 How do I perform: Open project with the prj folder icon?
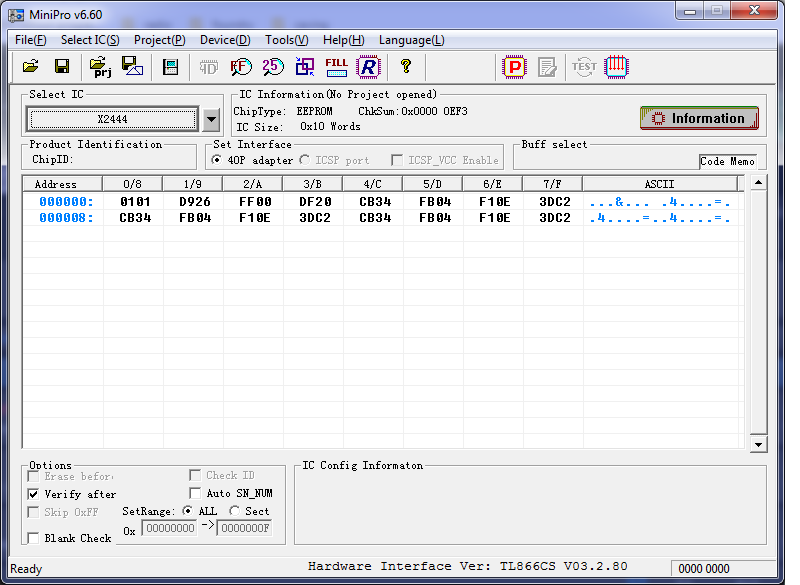[x=100, y=66]
